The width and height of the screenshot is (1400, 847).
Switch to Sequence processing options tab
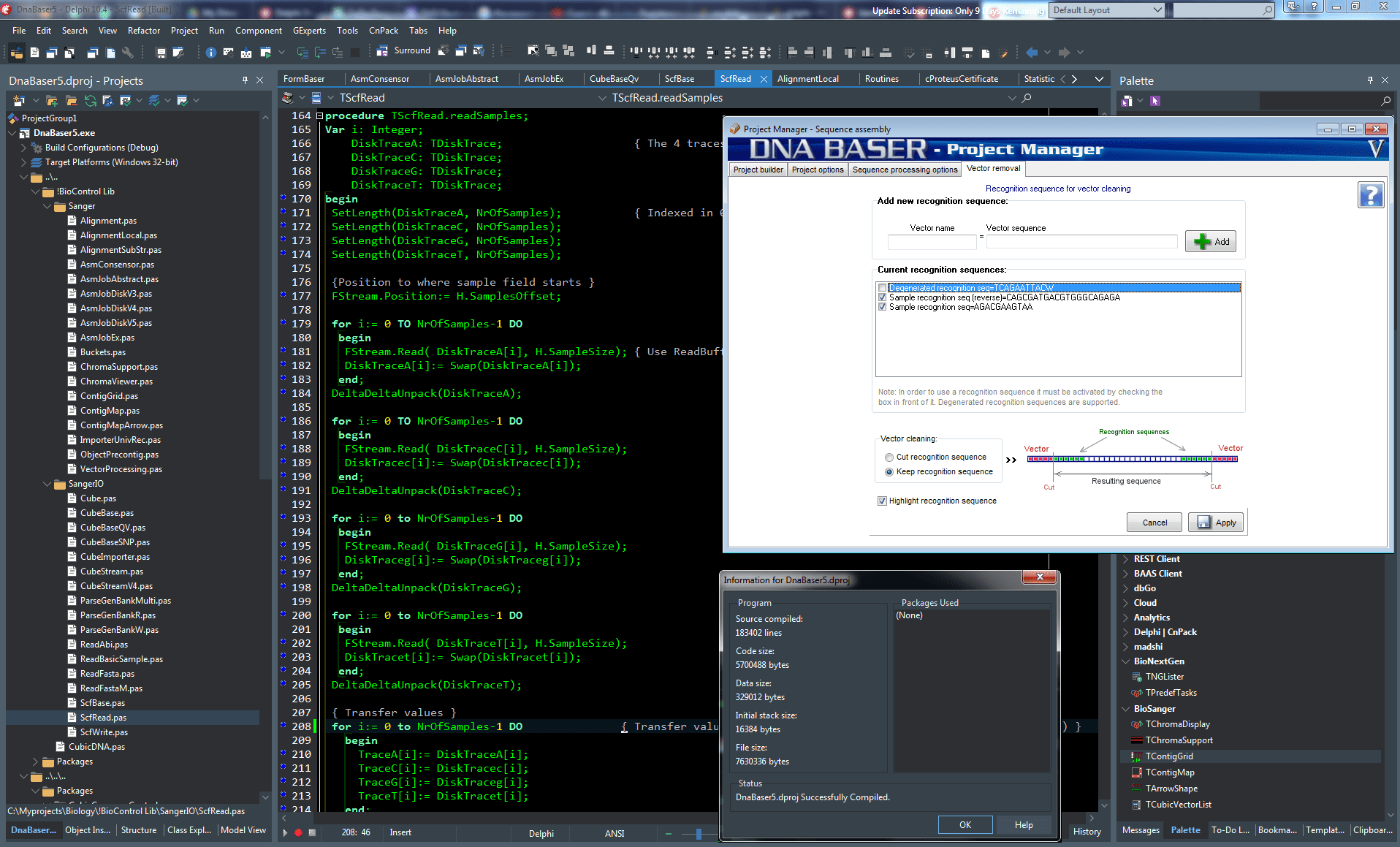pyautogui.click(x=905, y=170)
